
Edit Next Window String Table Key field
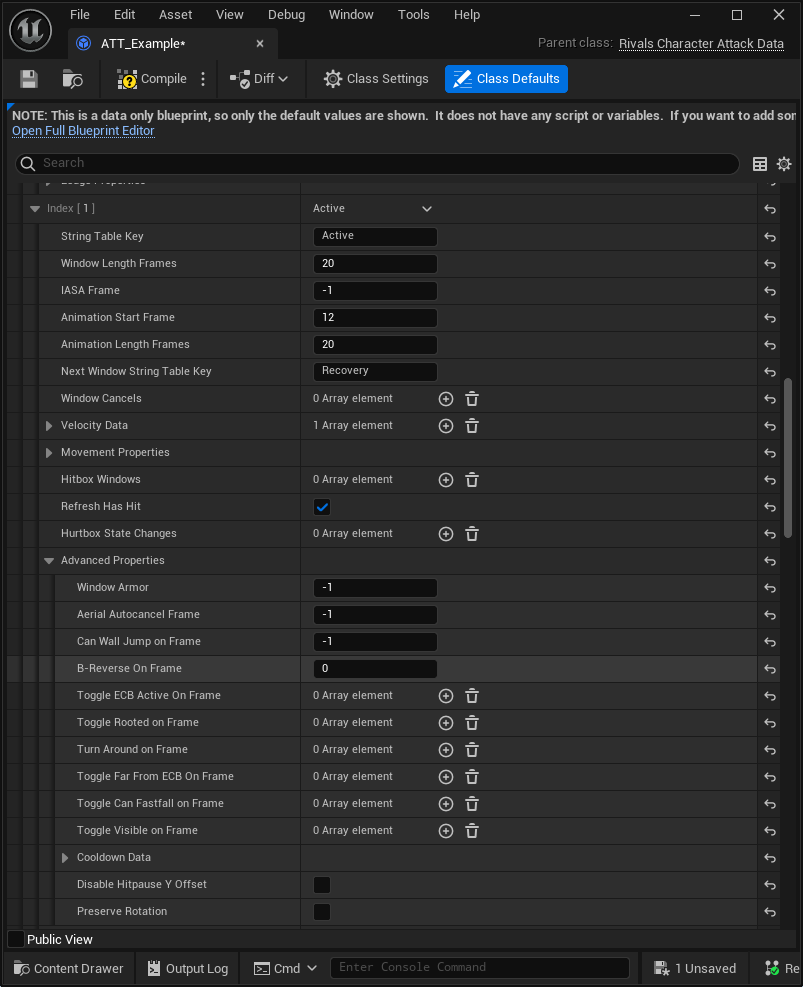pyautogui.click(x=375, y=371)
